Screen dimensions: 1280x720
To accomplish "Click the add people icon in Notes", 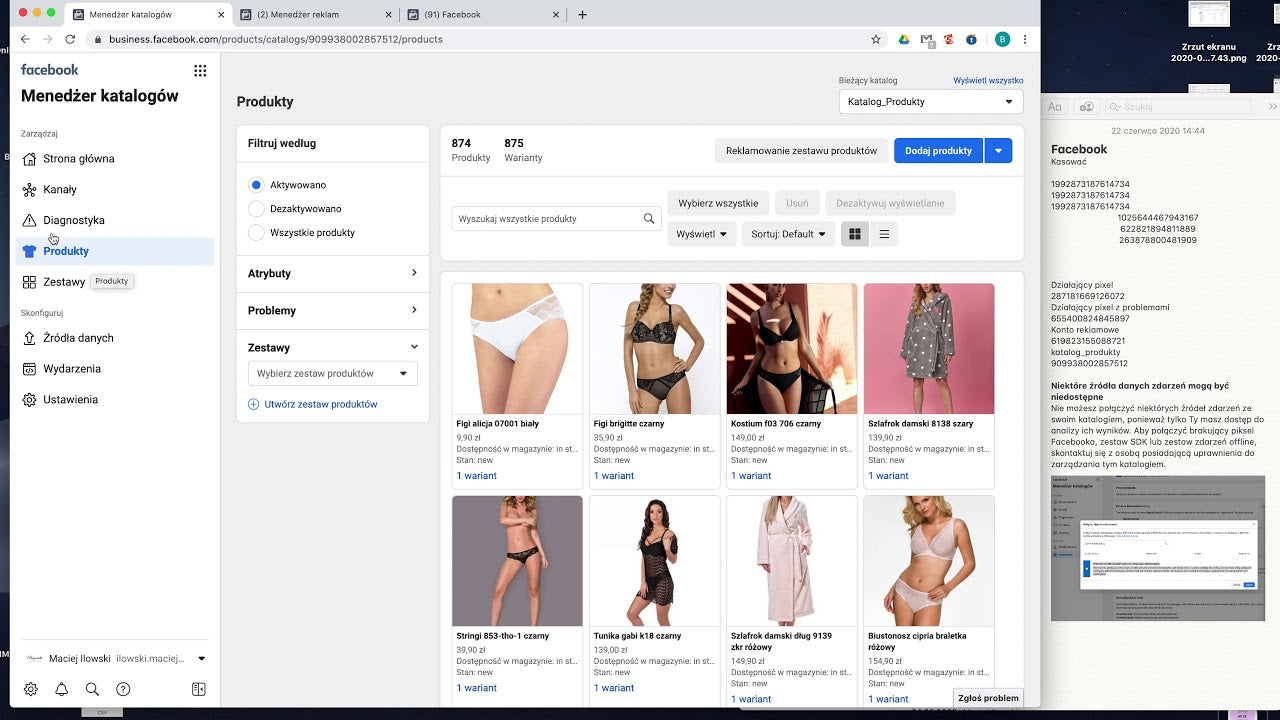I will pyautogui.click(x=1087, y=107).
